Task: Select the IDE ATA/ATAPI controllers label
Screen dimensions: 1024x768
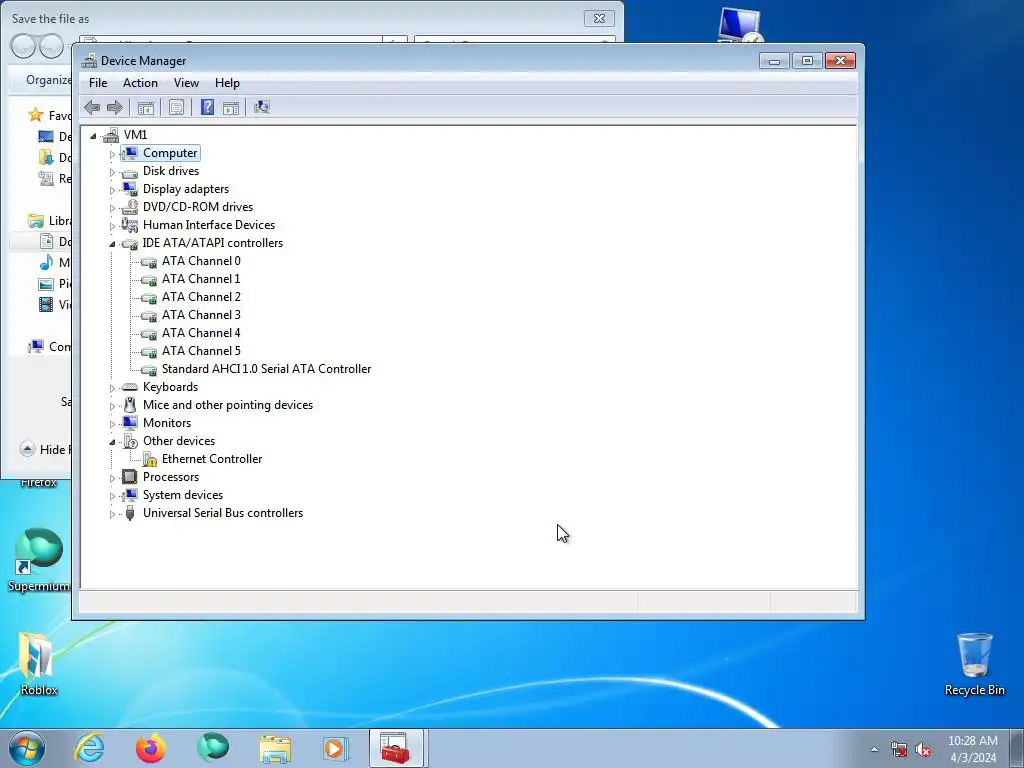Action: tap(213, 243)
